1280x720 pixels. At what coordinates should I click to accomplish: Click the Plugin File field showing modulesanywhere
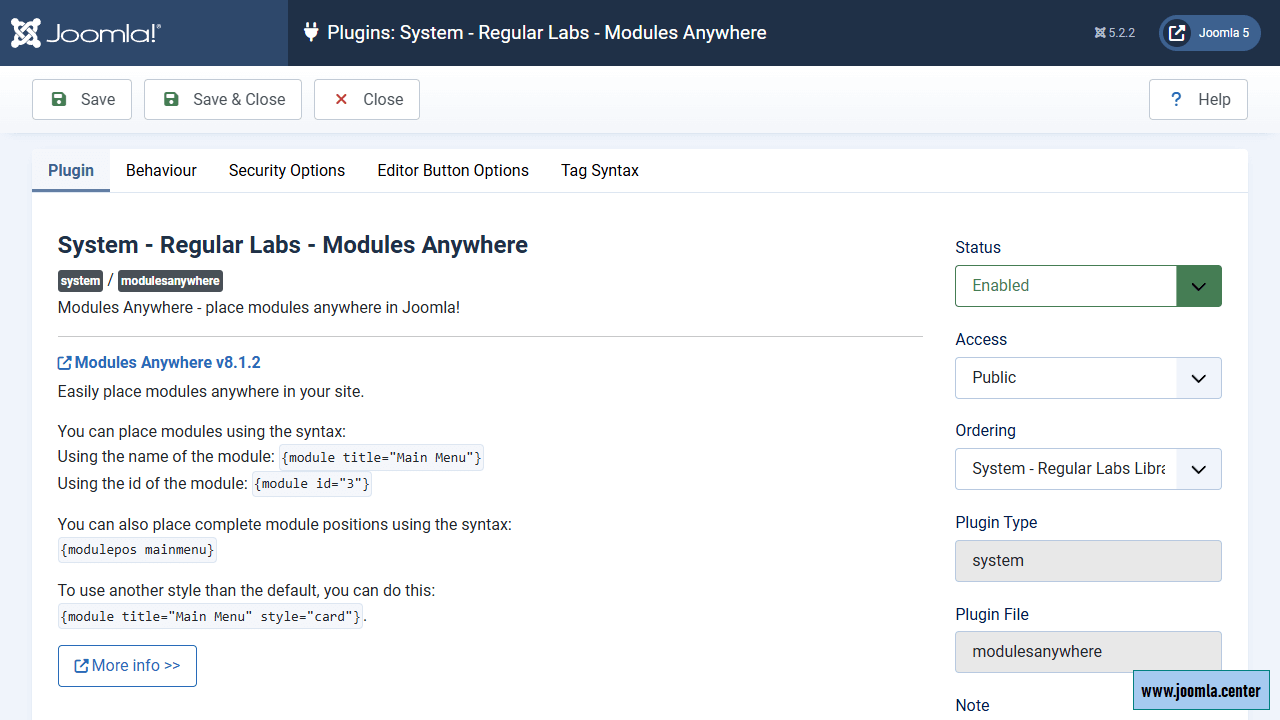[x=1088, y=652]
